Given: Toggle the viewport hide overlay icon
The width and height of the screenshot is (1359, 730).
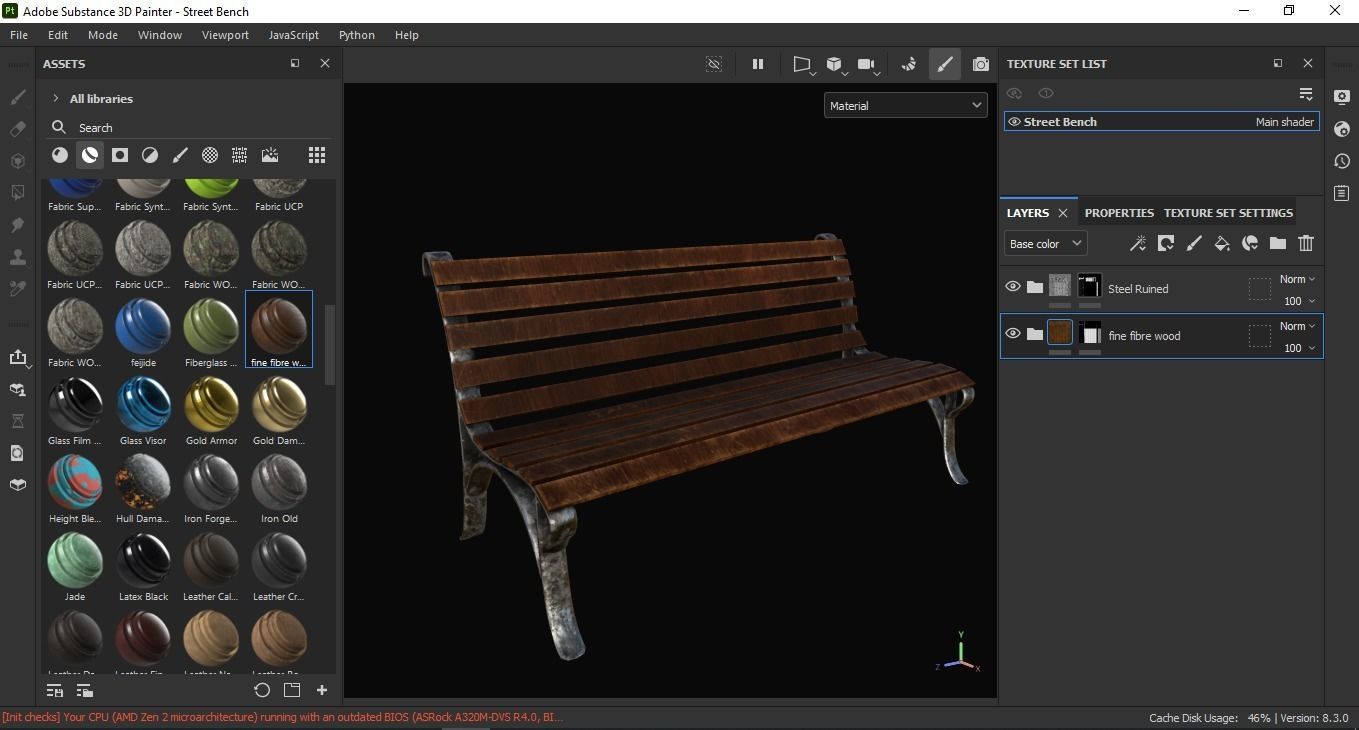Looking at the screenshot, I should pos(714,64).
